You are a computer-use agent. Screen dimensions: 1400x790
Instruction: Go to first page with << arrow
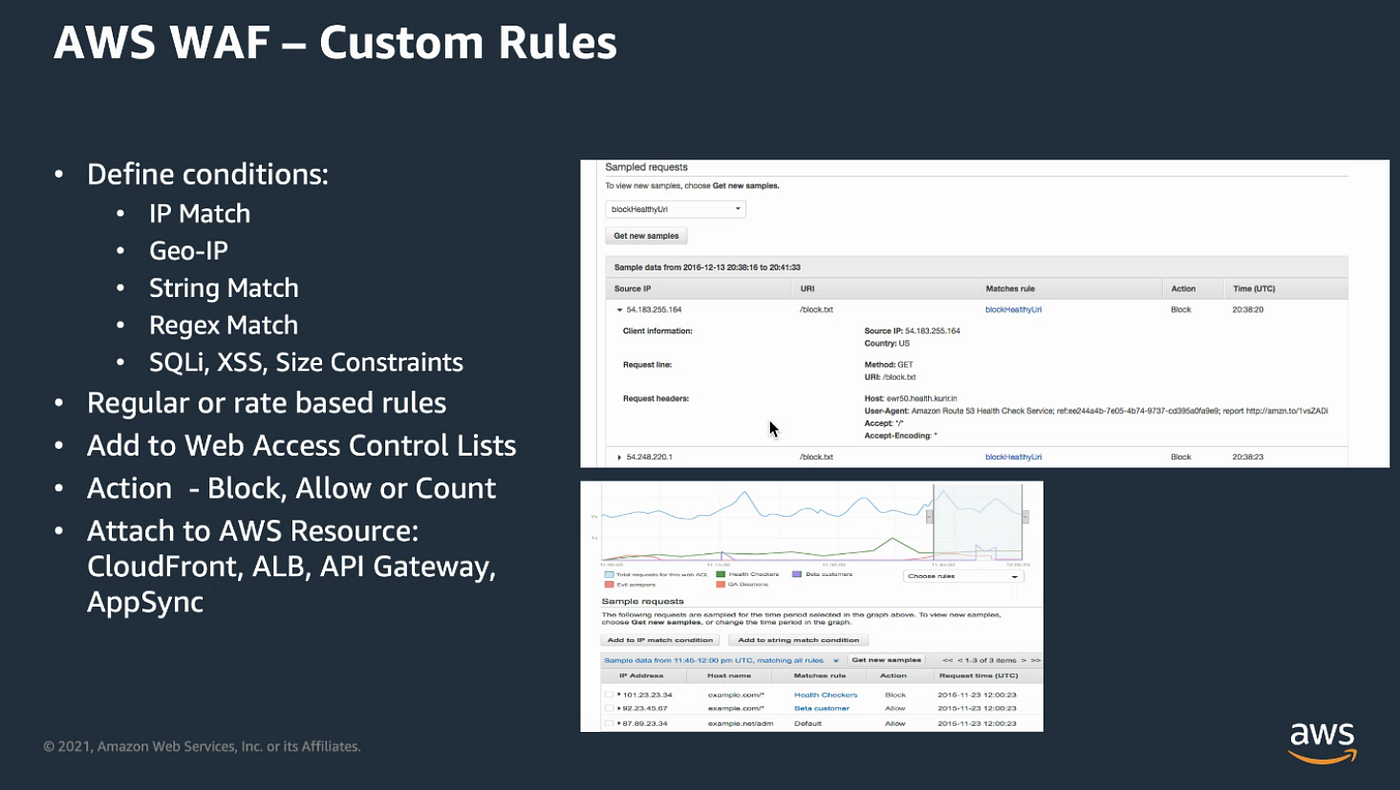[x=947, y=660]
